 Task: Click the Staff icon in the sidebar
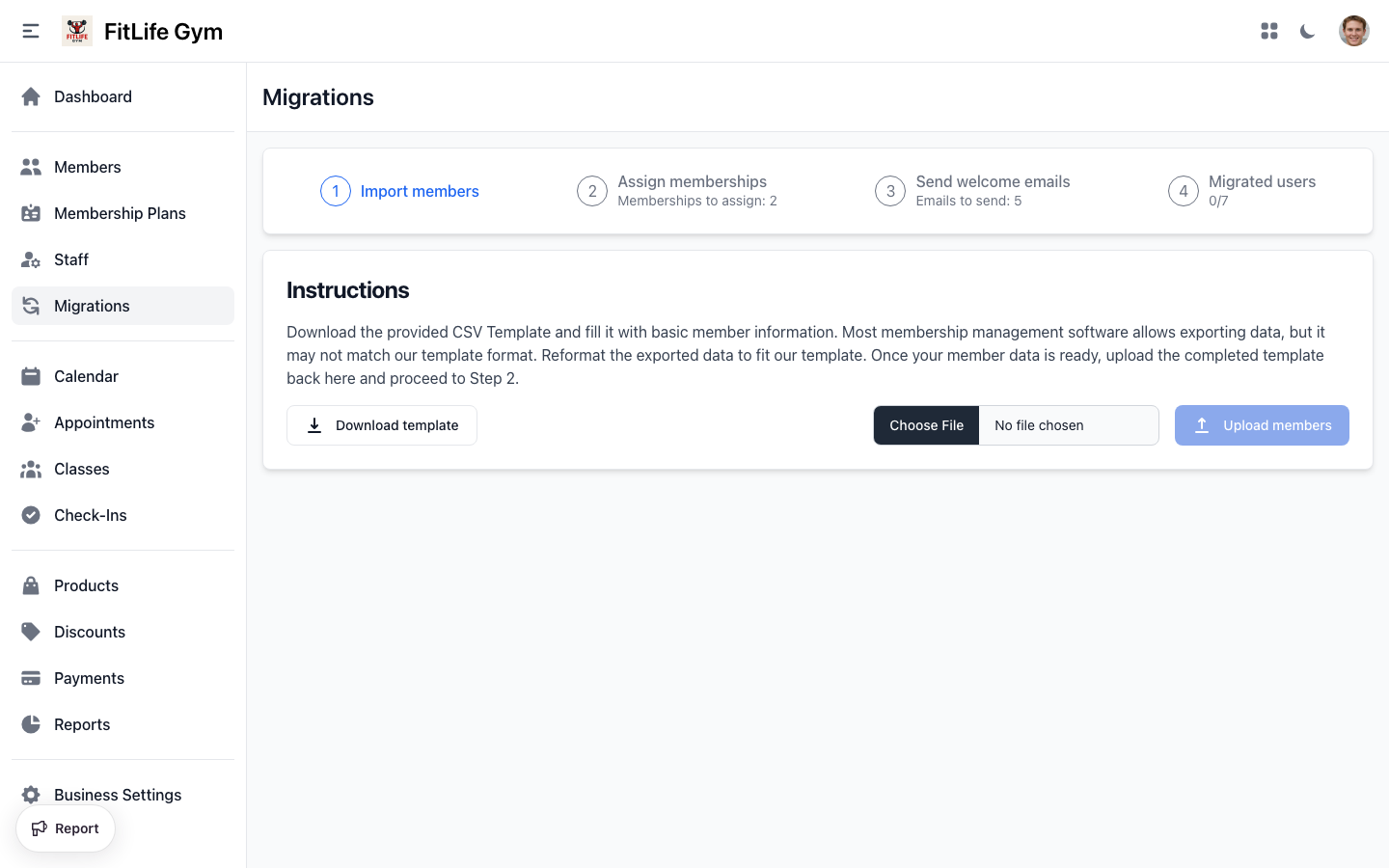point(30,259)
